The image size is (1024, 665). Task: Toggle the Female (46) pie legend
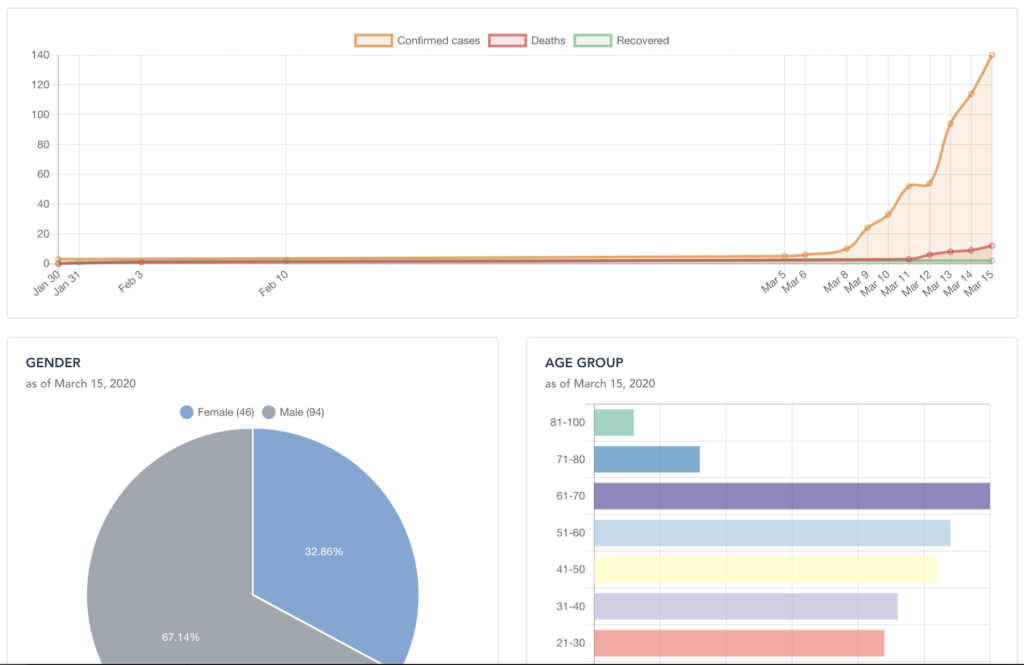(217, 412)
